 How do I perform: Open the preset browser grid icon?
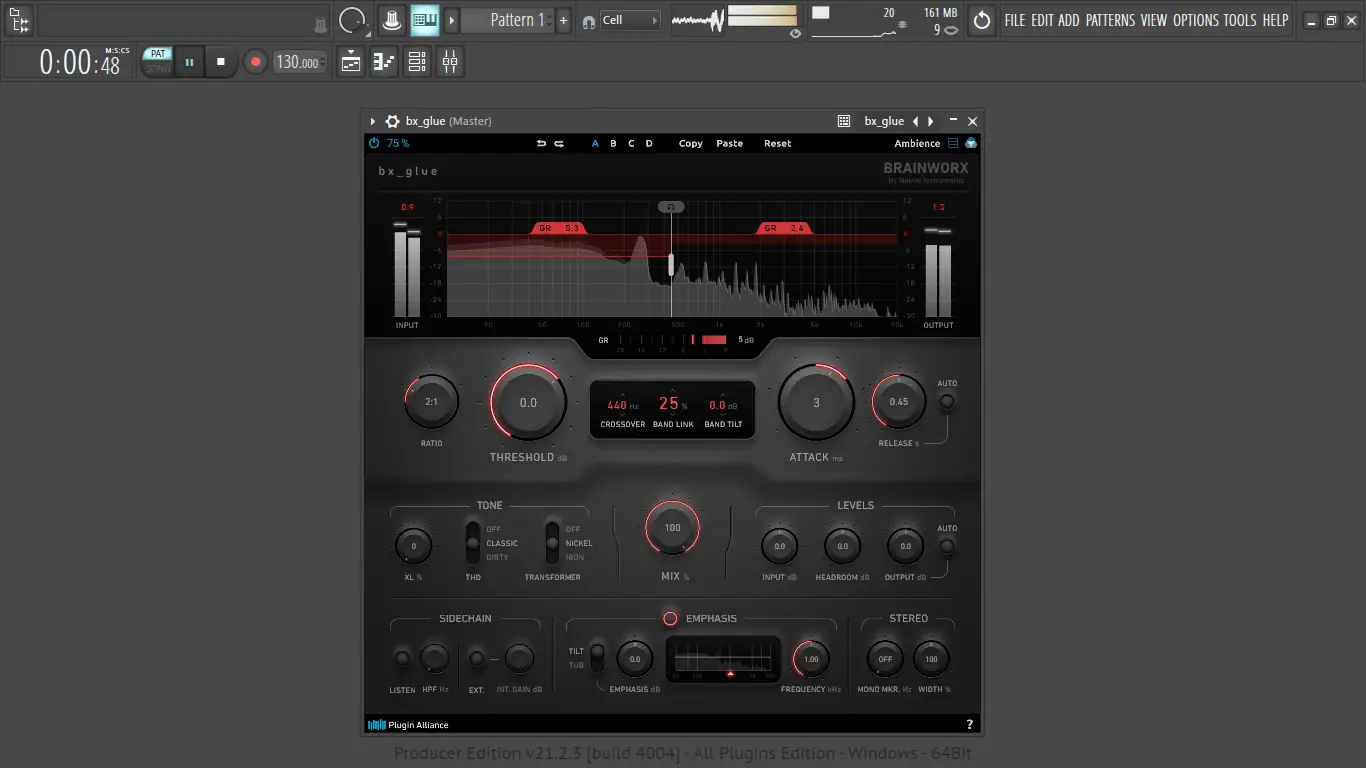click(x=843, y=121)
